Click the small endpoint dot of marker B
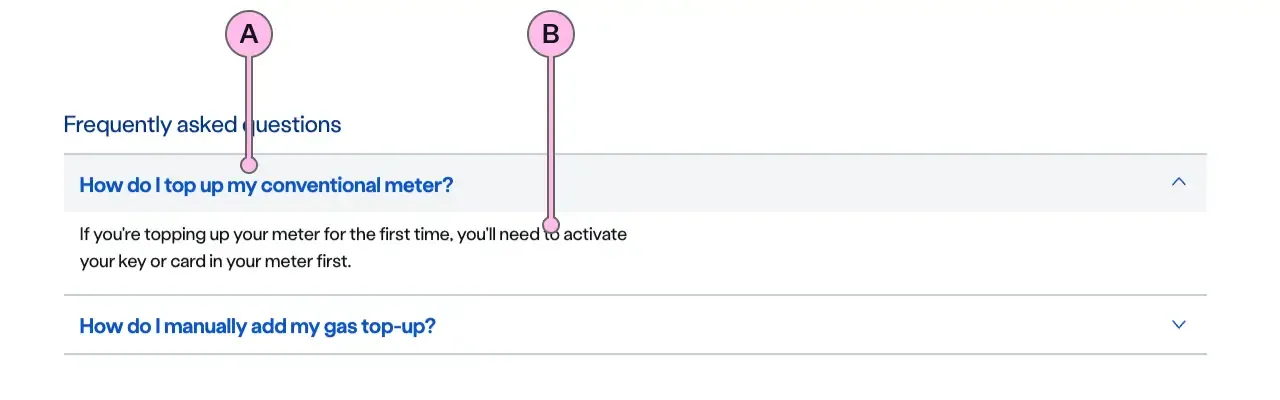 coord(551,224)
